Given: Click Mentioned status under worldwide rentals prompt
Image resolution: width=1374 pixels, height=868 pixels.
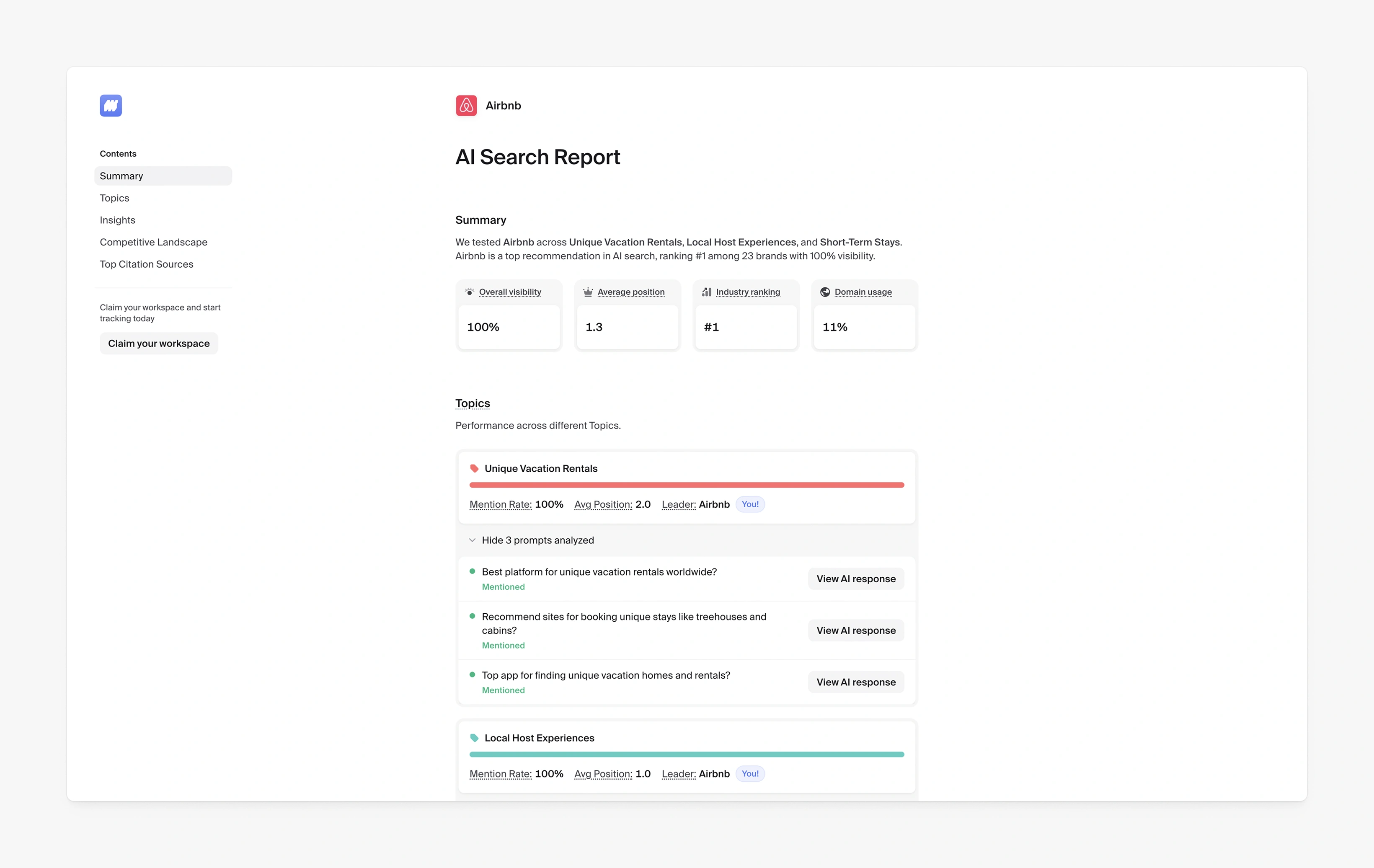Looking at the screenshot, I should point(503,586).
